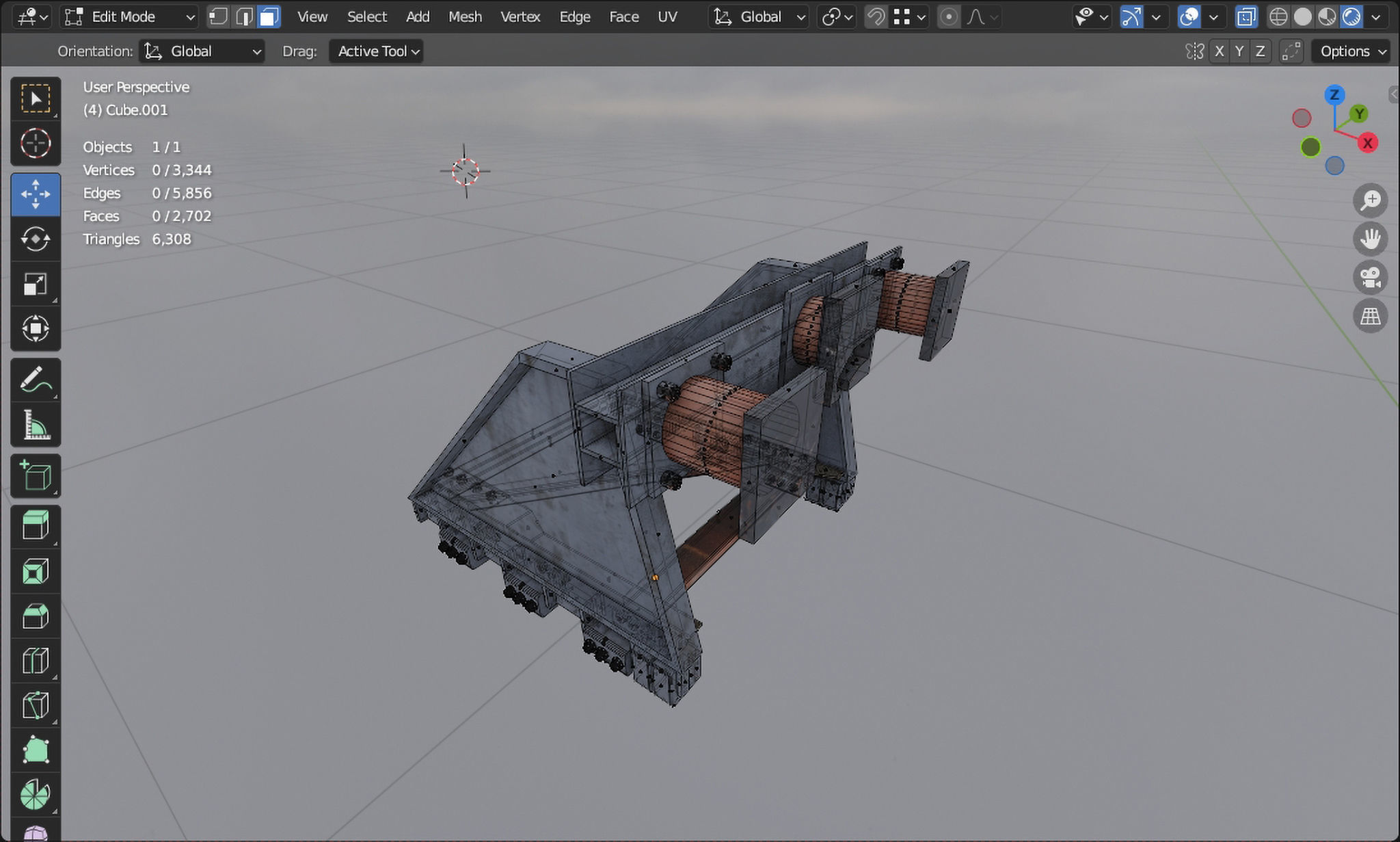Click the Z axis on gizmo
The height and width of the screenshot is (842, 1400).
[x=1334, y=95]
